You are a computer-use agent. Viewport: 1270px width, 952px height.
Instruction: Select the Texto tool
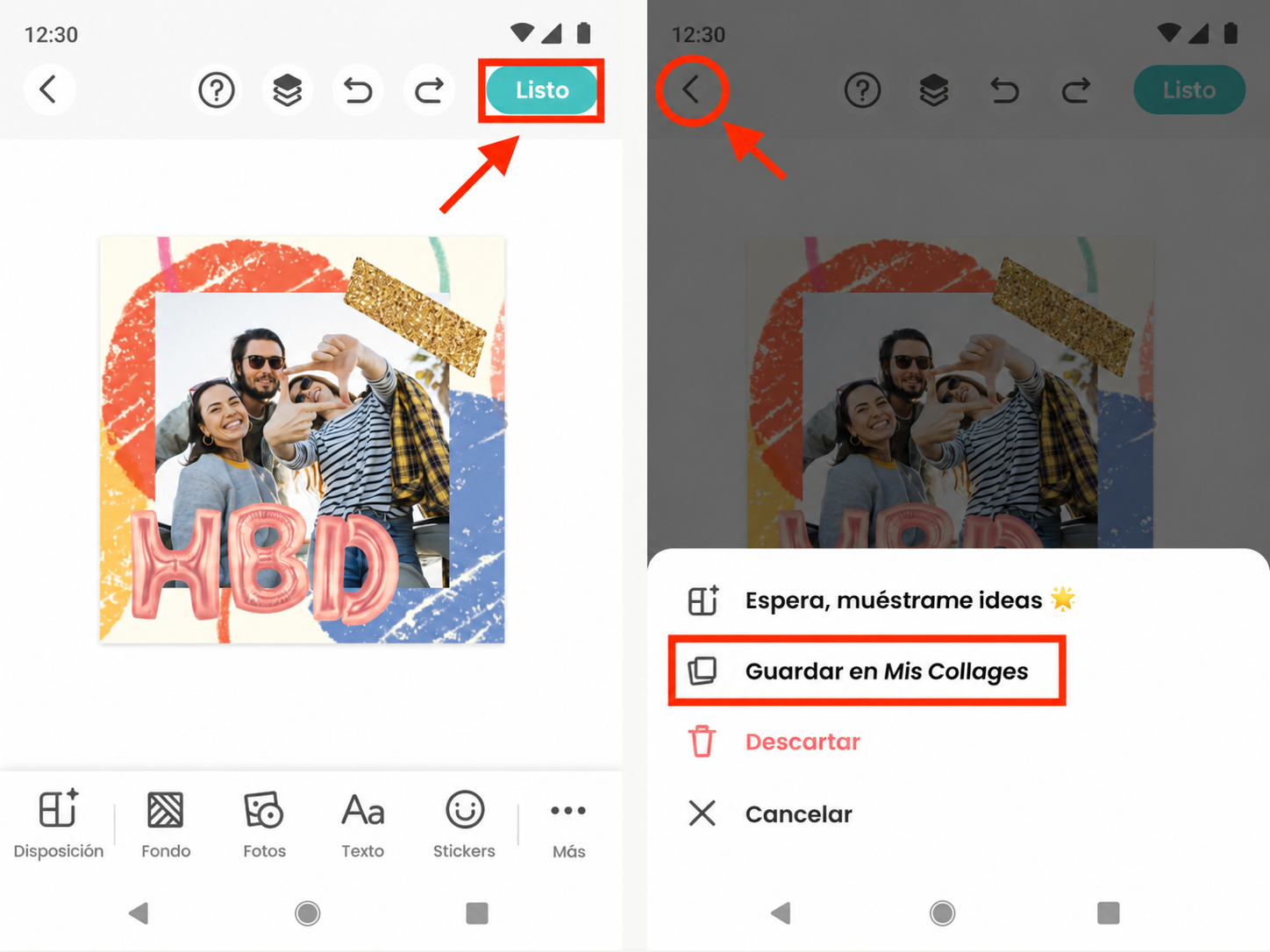[x=363, y=824]
